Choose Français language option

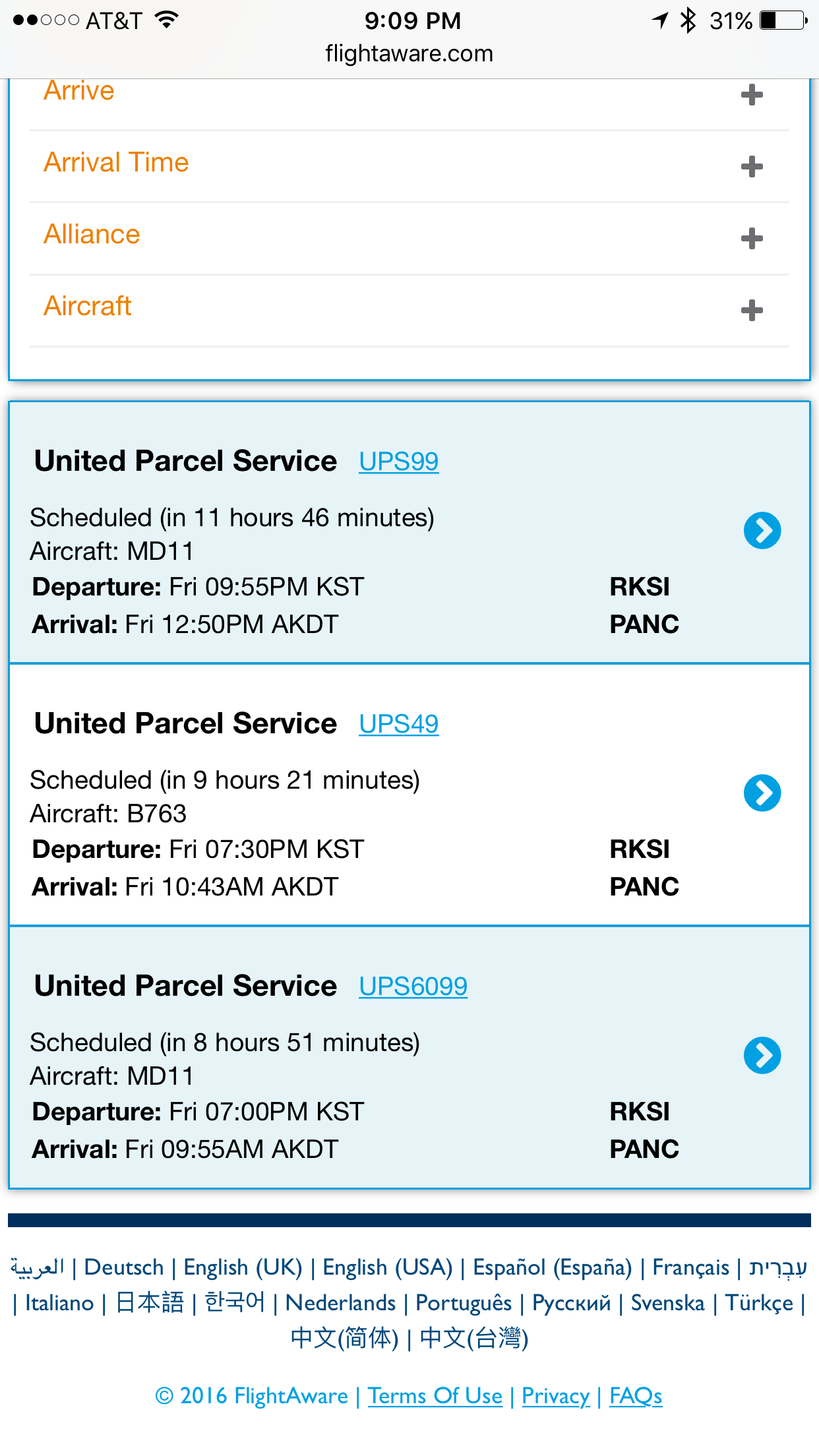click(690, 1267)
